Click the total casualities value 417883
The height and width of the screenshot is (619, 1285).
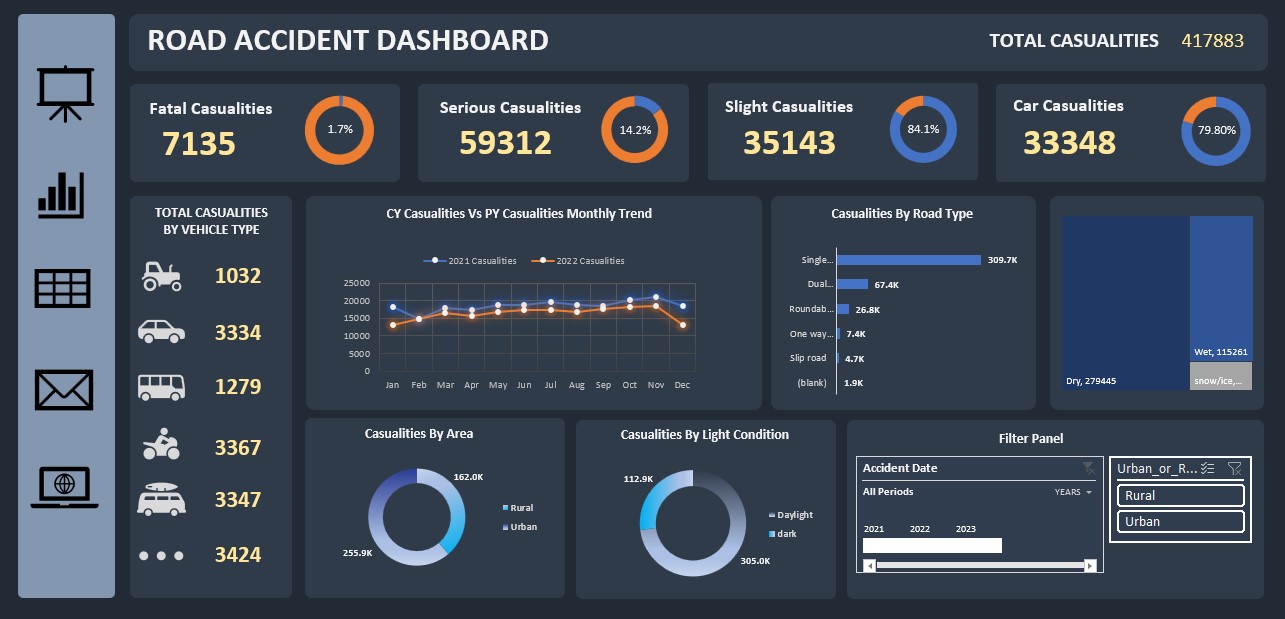pyautogui.click(x=1213, y=41)
